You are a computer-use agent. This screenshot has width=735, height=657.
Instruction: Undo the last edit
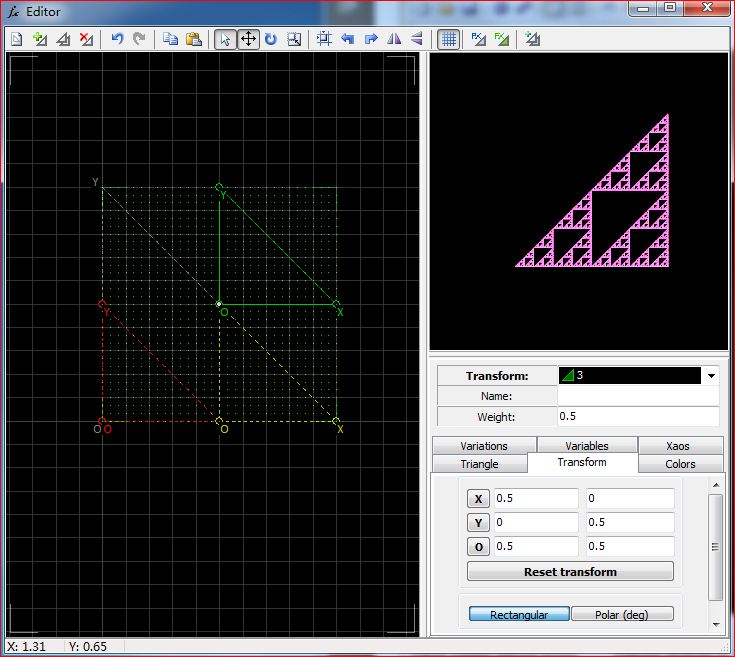117,39
